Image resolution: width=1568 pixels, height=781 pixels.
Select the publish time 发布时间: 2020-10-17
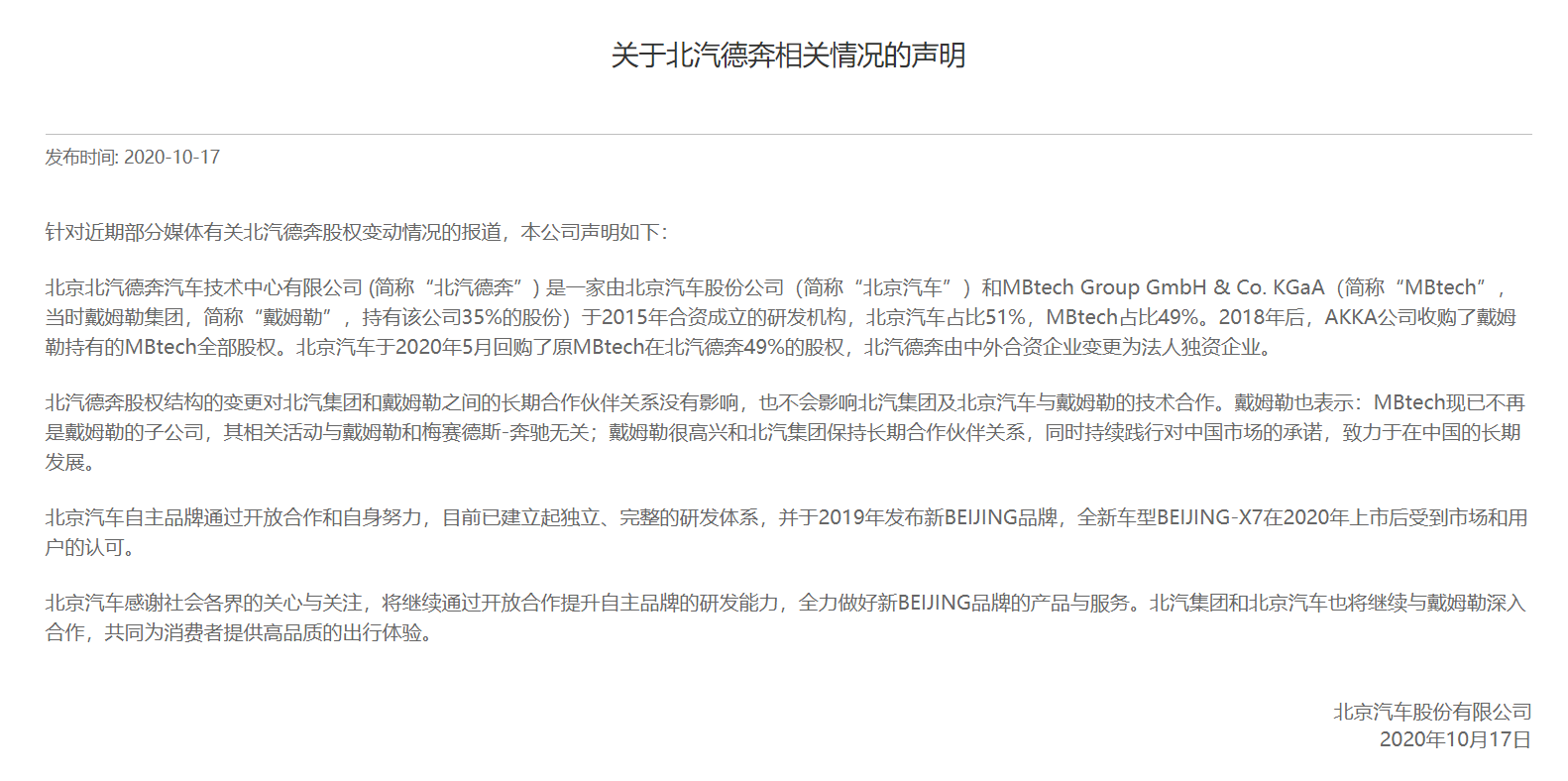(x=133, y=158)
